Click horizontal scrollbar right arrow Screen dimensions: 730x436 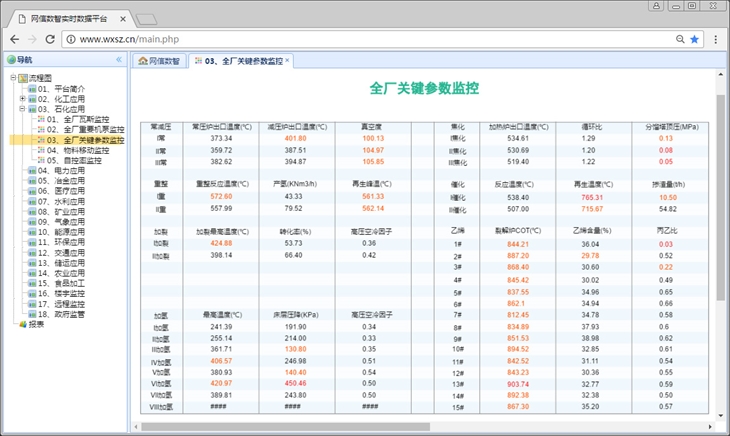tap(710, 427)
